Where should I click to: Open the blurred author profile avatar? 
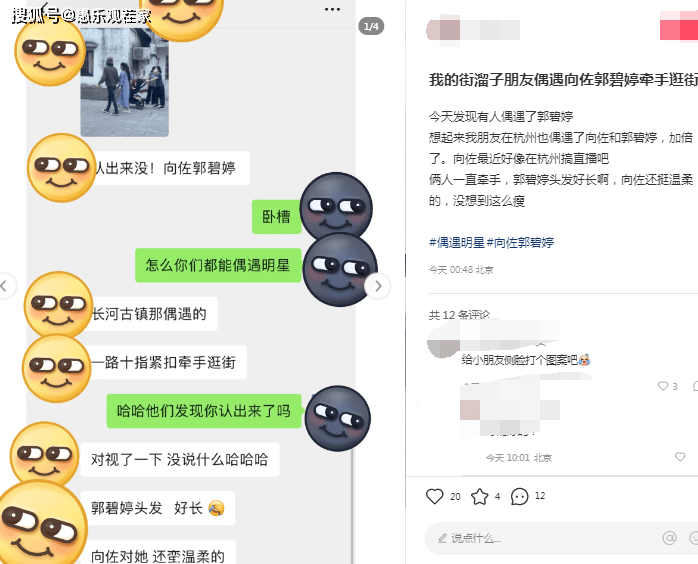point(443,30)
